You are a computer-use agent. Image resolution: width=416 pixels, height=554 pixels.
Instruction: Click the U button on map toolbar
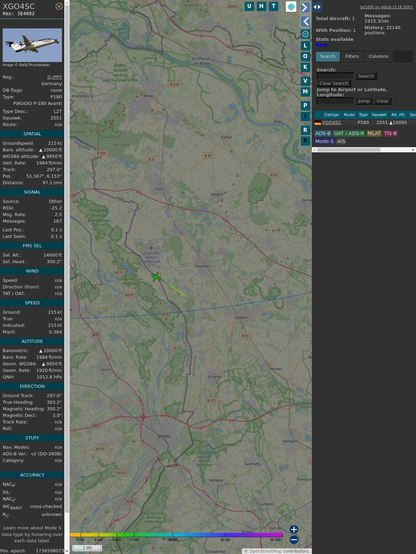(x=250, y=6)
